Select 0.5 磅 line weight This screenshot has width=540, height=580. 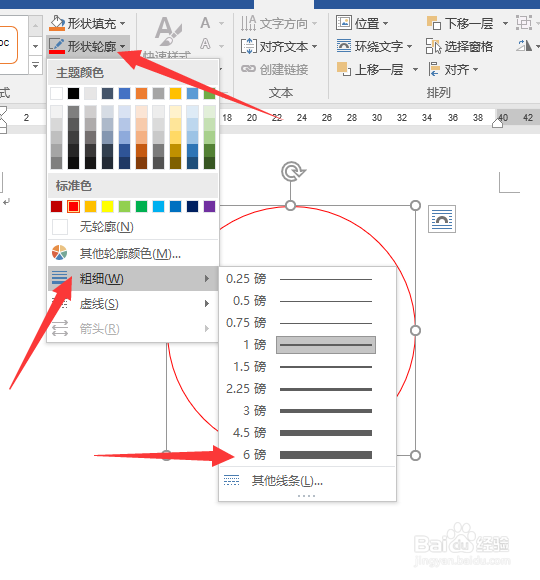point(307,301)
